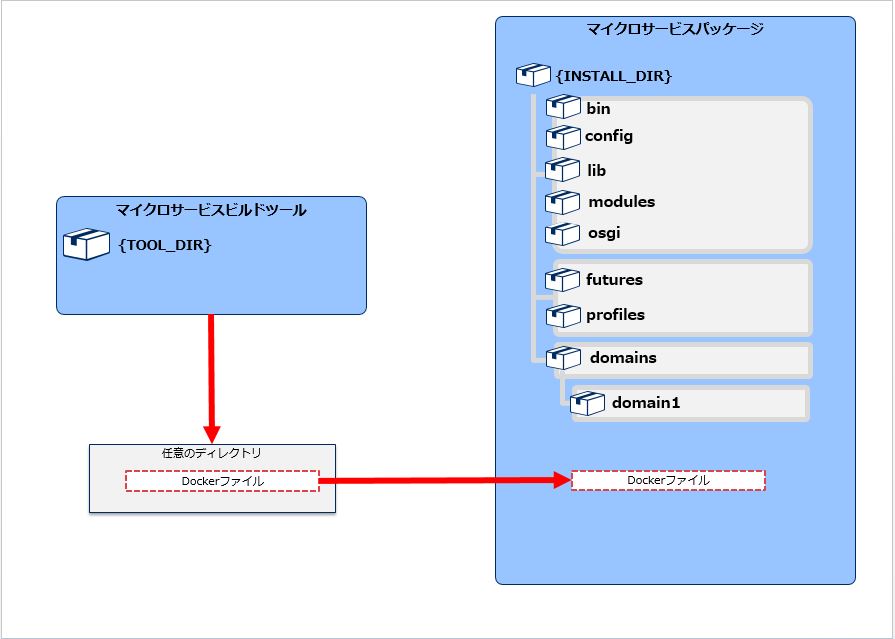The image size is (895, 639).
Task: Select the config directory package icon
Action: click(x=563, y=136)
